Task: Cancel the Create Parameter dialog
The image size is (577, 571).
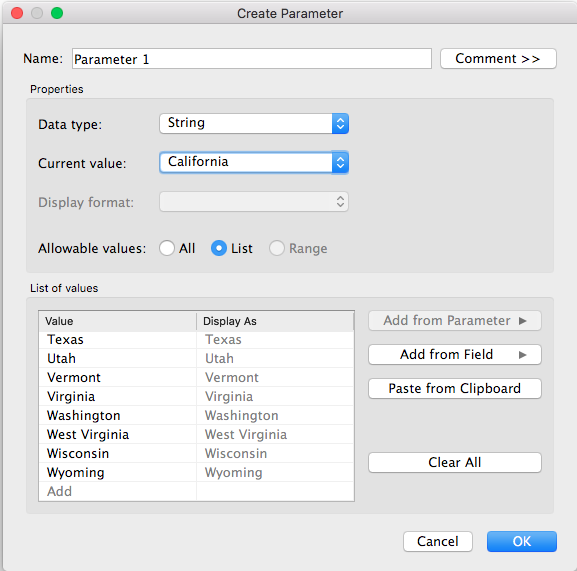Action: [438, 541]
